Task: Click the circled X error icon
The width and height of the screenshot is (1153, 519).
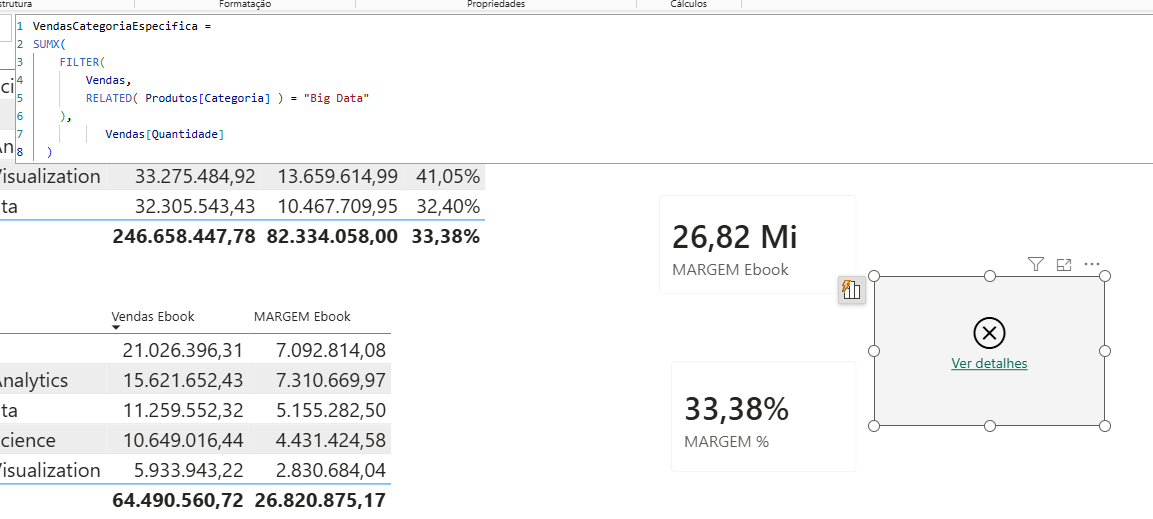Action: [x=989, y=333]
